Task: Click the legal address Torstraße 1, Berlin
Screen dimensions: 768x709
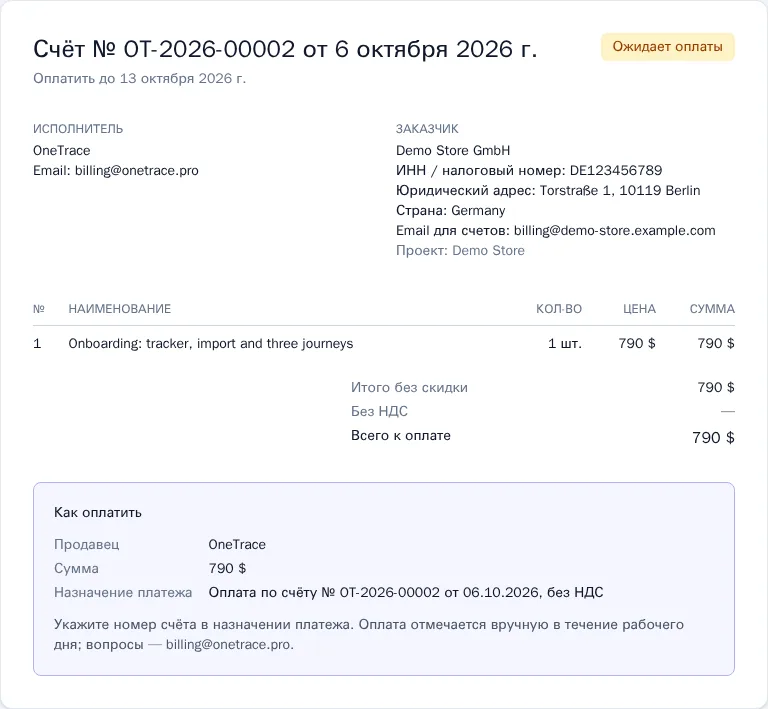Action: [620, 190]
